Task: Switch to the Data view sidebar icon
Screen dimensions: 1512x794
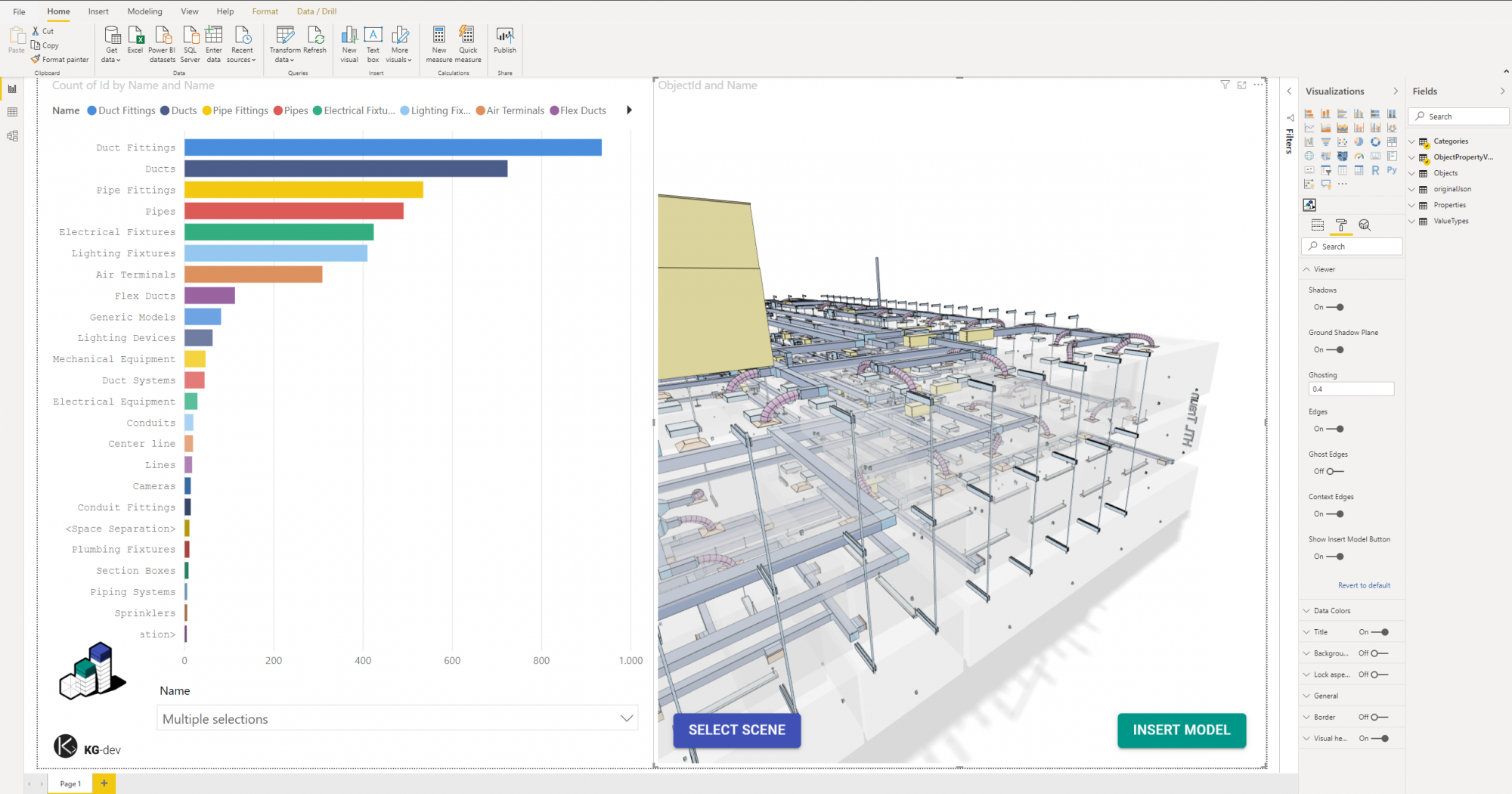Action: click(x=12, y=113)
